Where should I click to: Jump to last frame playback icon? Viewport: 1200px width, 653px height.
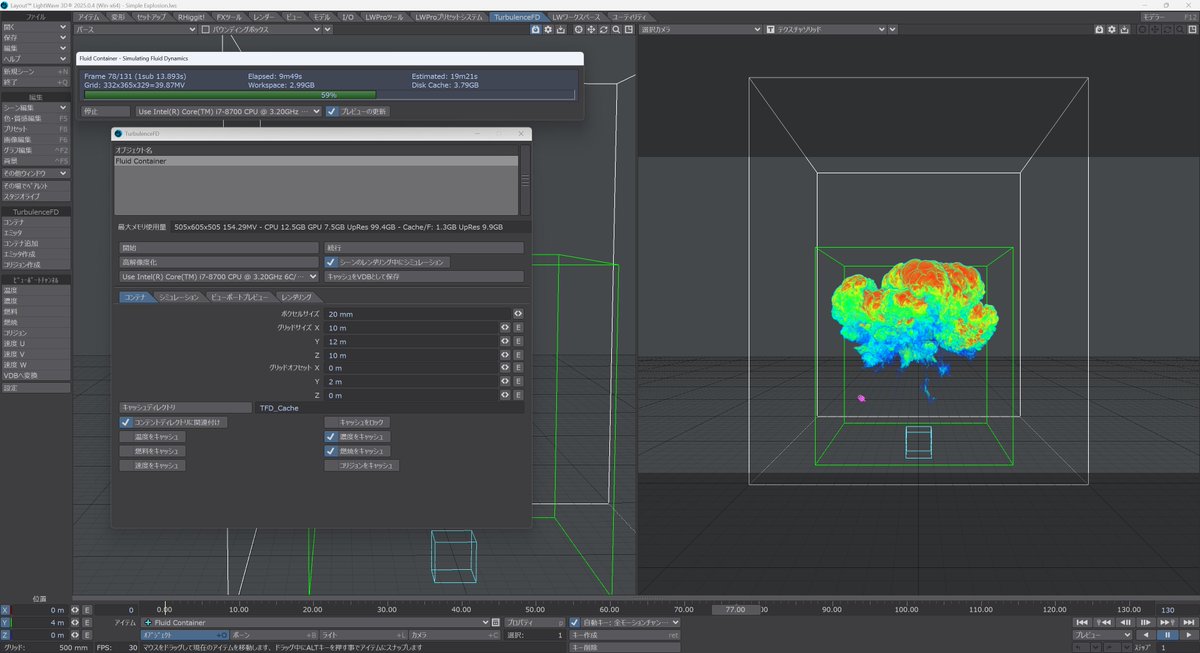[x=1187, y=622]
